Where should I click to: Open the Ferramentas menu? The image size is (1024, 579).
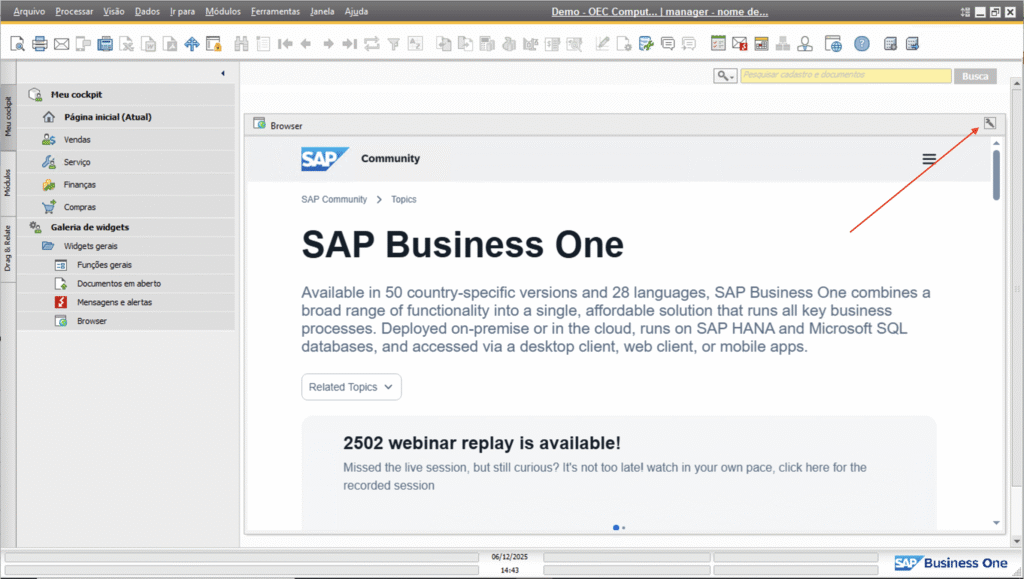pos(275,11)
